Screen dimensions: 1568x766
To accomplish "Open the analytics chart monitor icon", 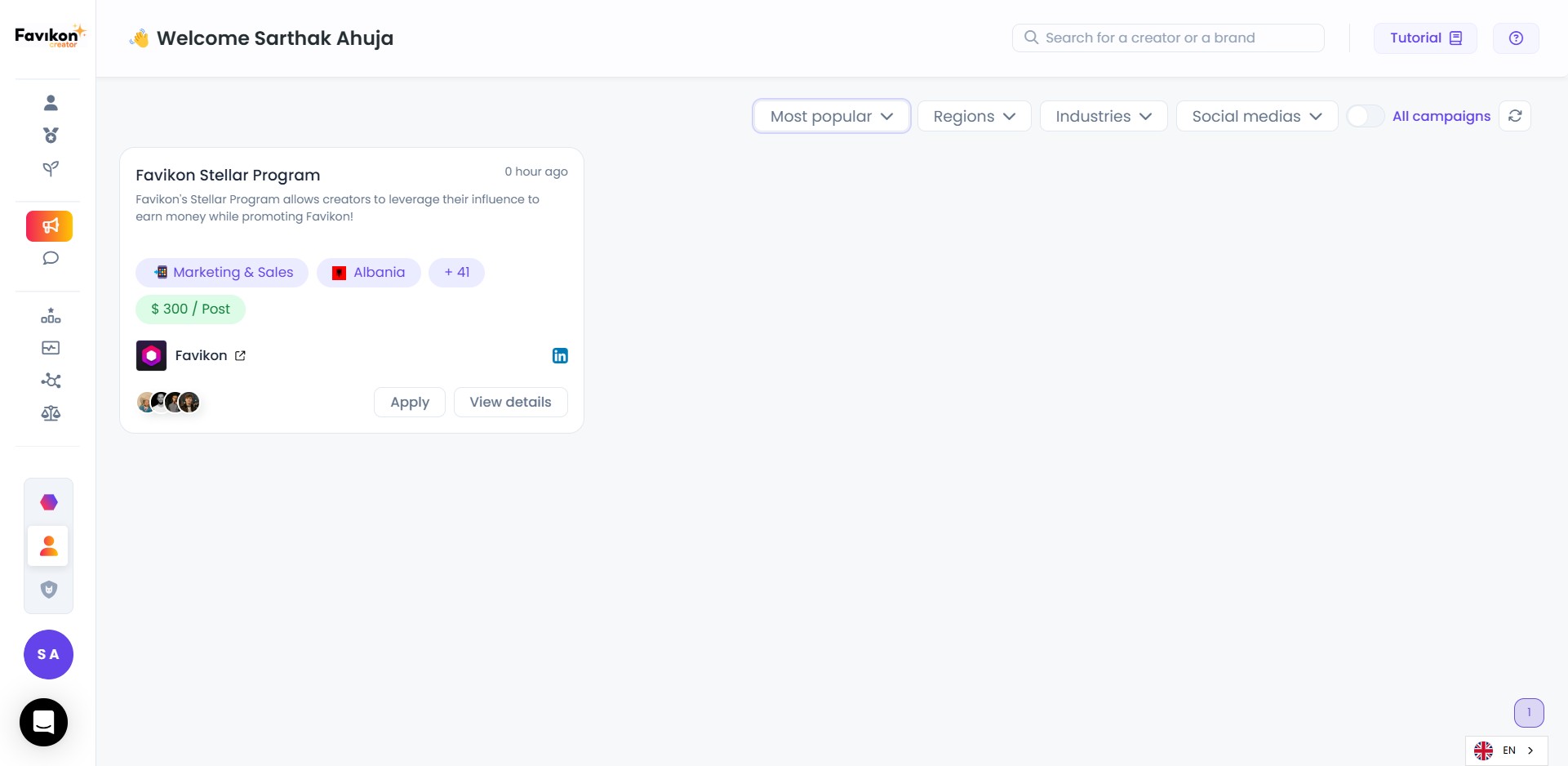I will [51, 348].
